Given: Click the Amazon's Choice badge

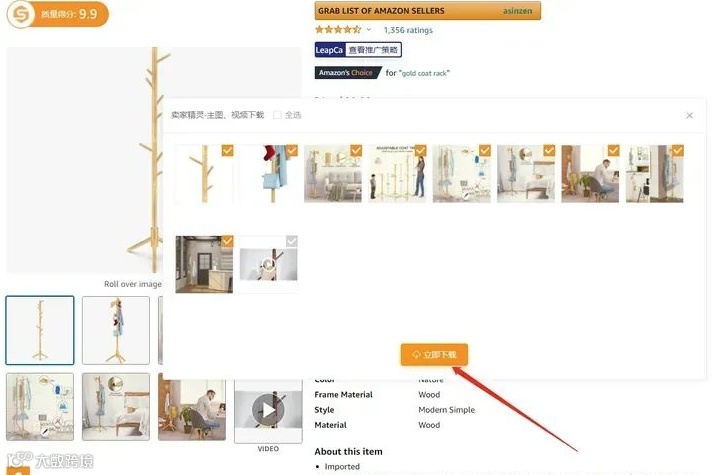Looking at the screenshot, I should click(x=347, y=73).
